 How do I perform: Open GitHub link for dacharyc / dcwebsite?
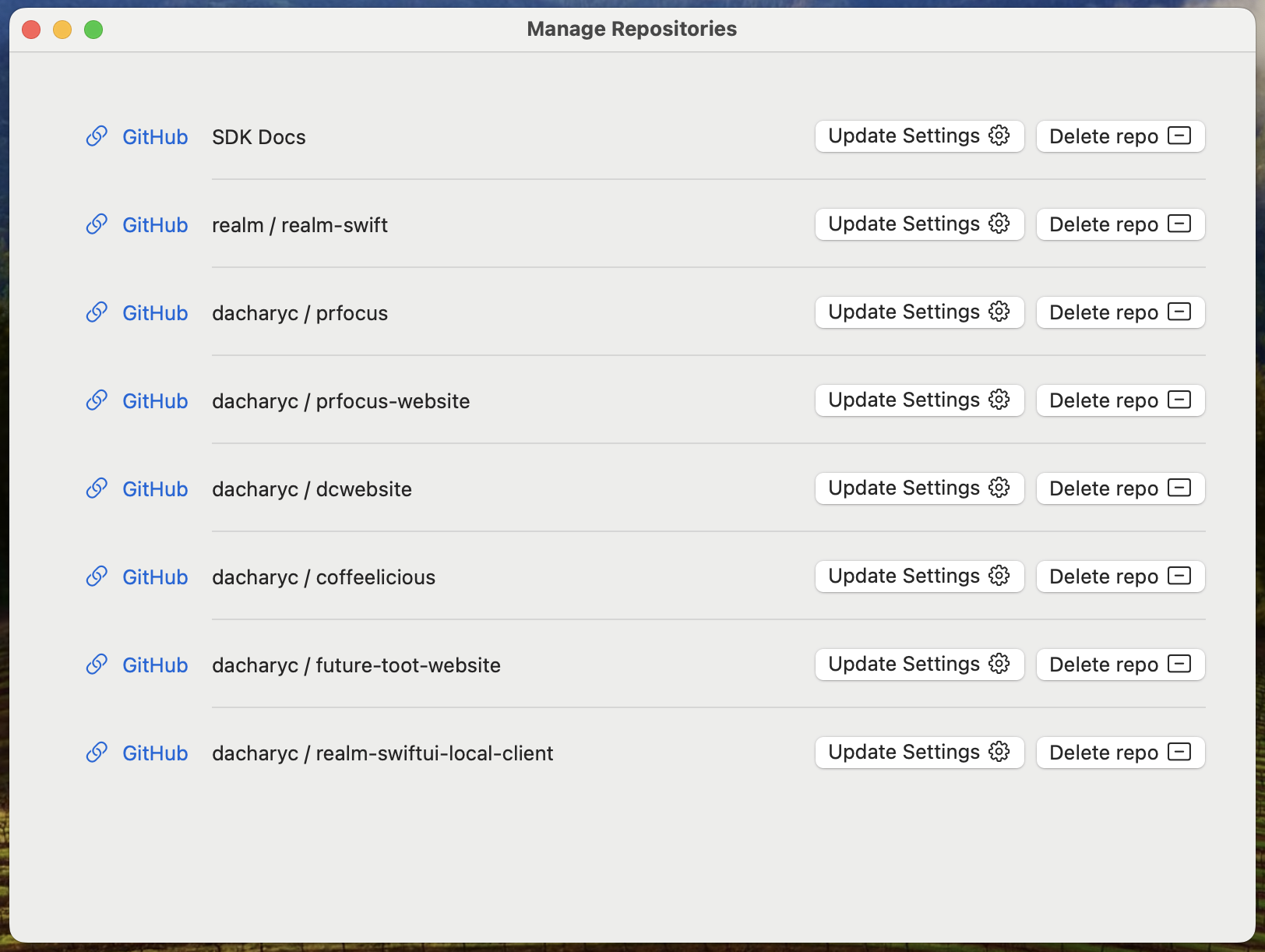[155, 489]
